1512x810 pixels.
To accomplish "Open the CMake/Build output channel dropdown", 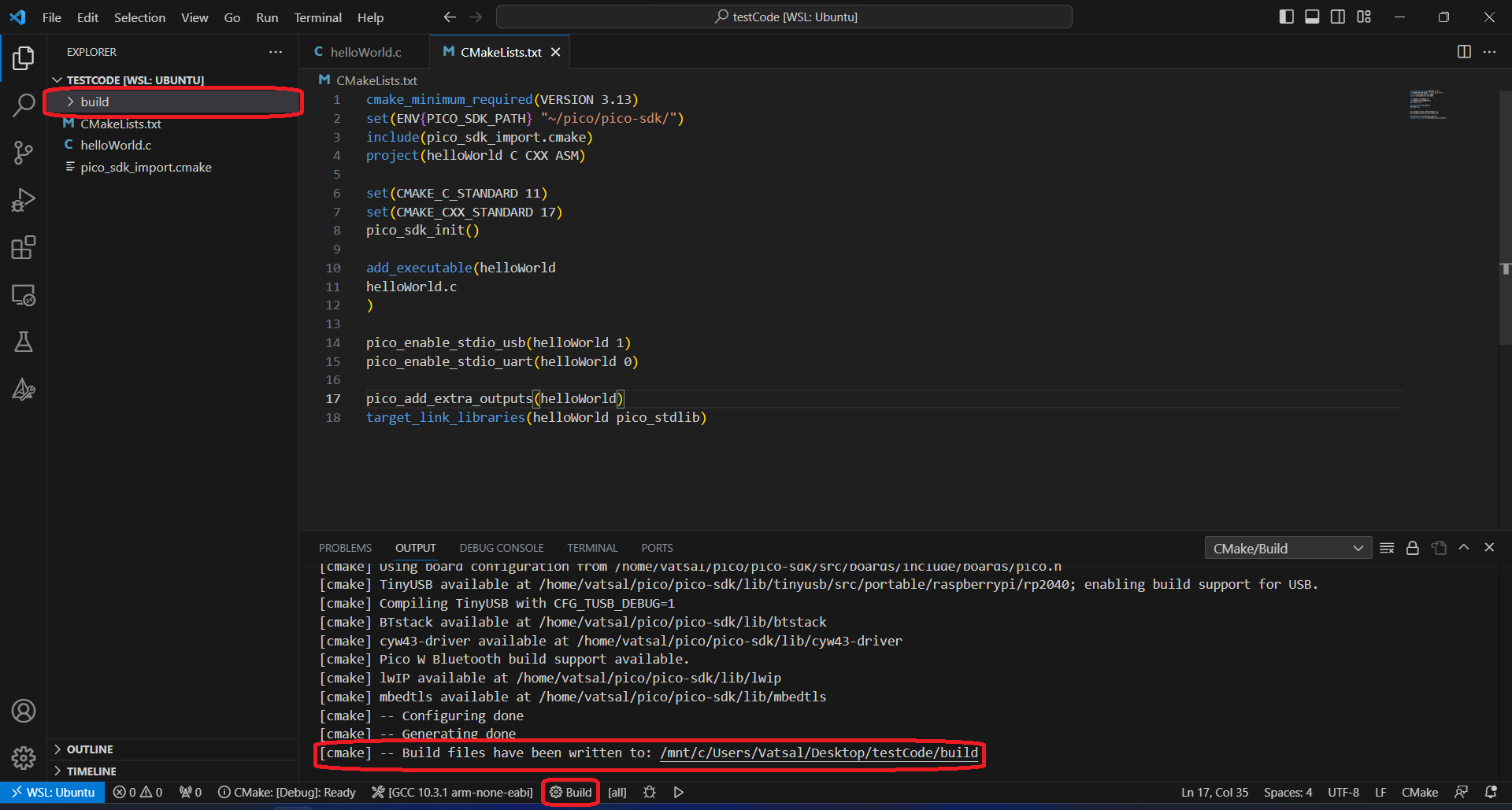I will 1288,548.
